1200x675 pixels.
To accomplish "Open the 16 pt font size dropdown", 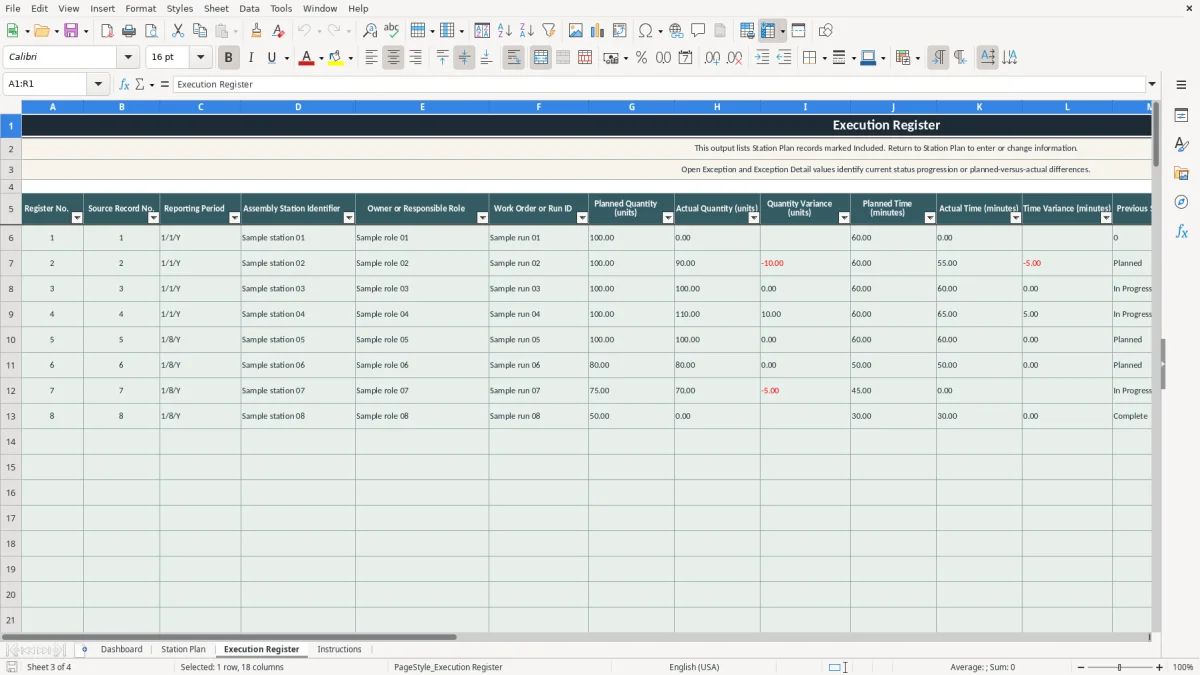I will (201, 58).
